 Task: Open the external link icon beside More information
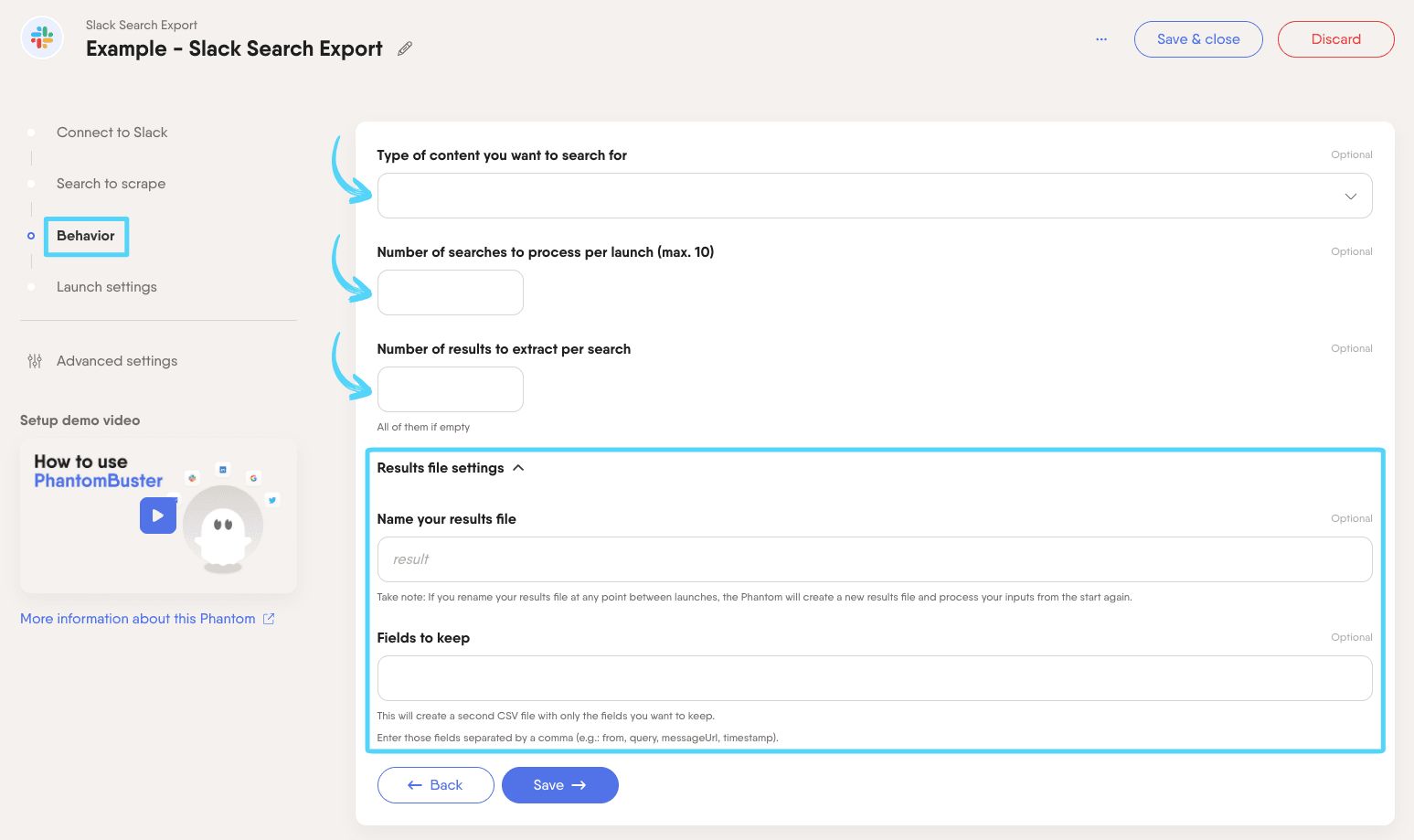269,619
